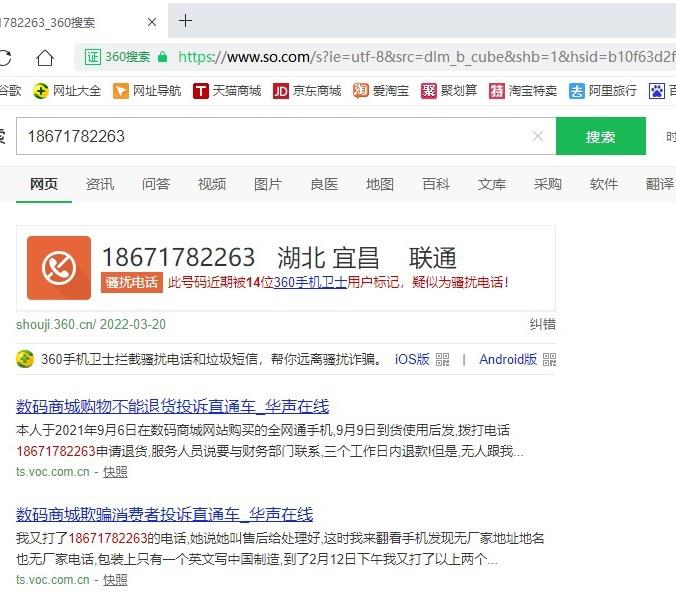This screenshot has width=676, height=610.
Task: Switch to the 百科 tab
Action: point(436,184)
